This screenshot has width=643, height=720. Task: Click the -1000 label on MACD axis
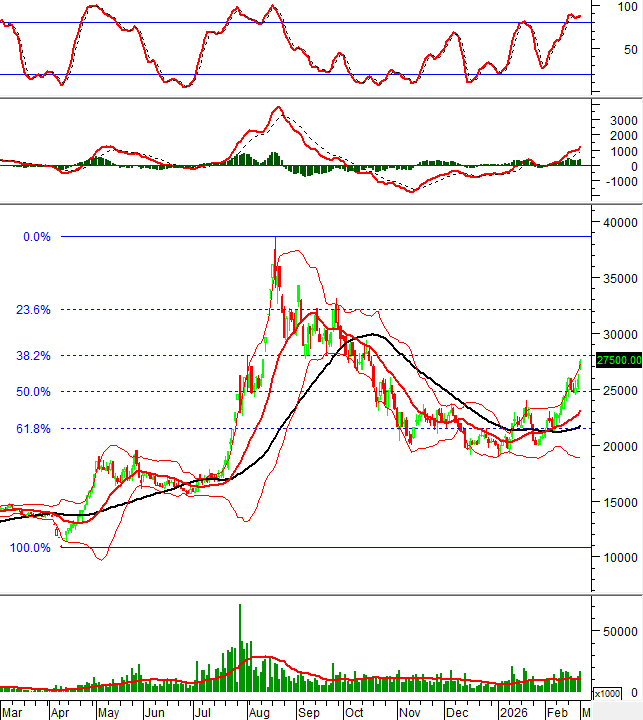point(619,182)
